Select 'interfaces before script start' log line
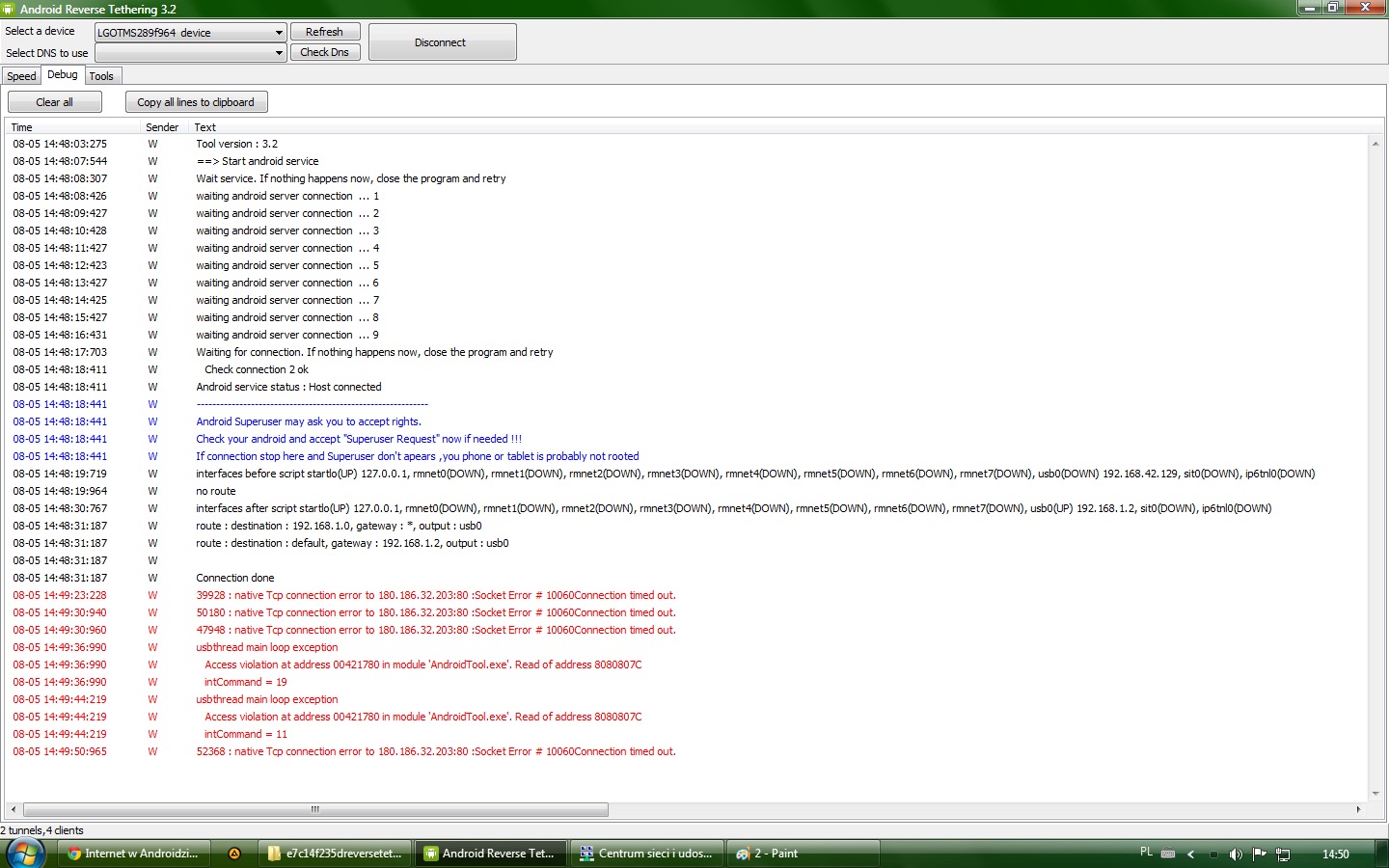This screenshot has height=868, width=1389. tap(755, 474)
